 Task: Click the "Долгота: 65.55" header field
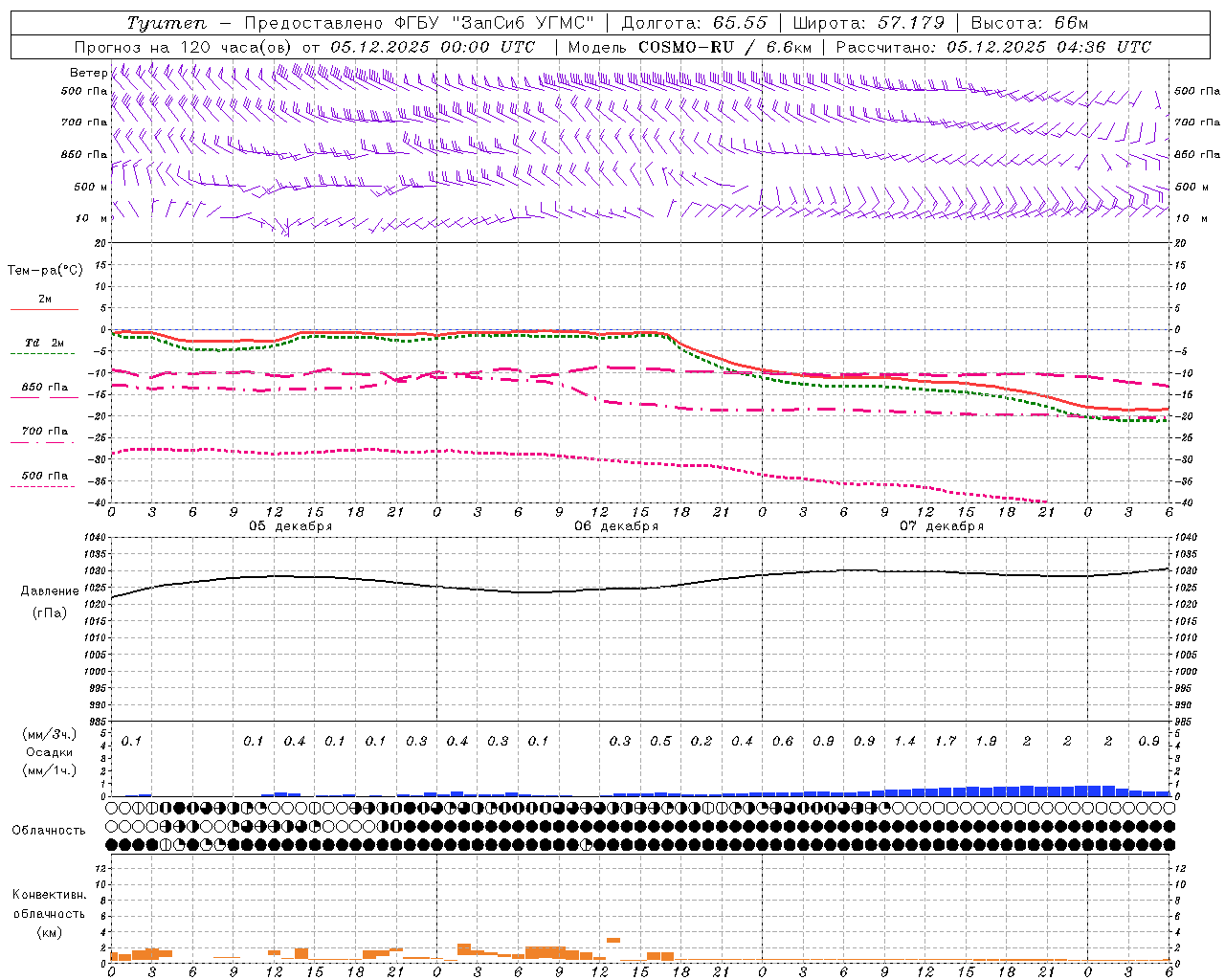pyautogui.click(x=694, y=23)
